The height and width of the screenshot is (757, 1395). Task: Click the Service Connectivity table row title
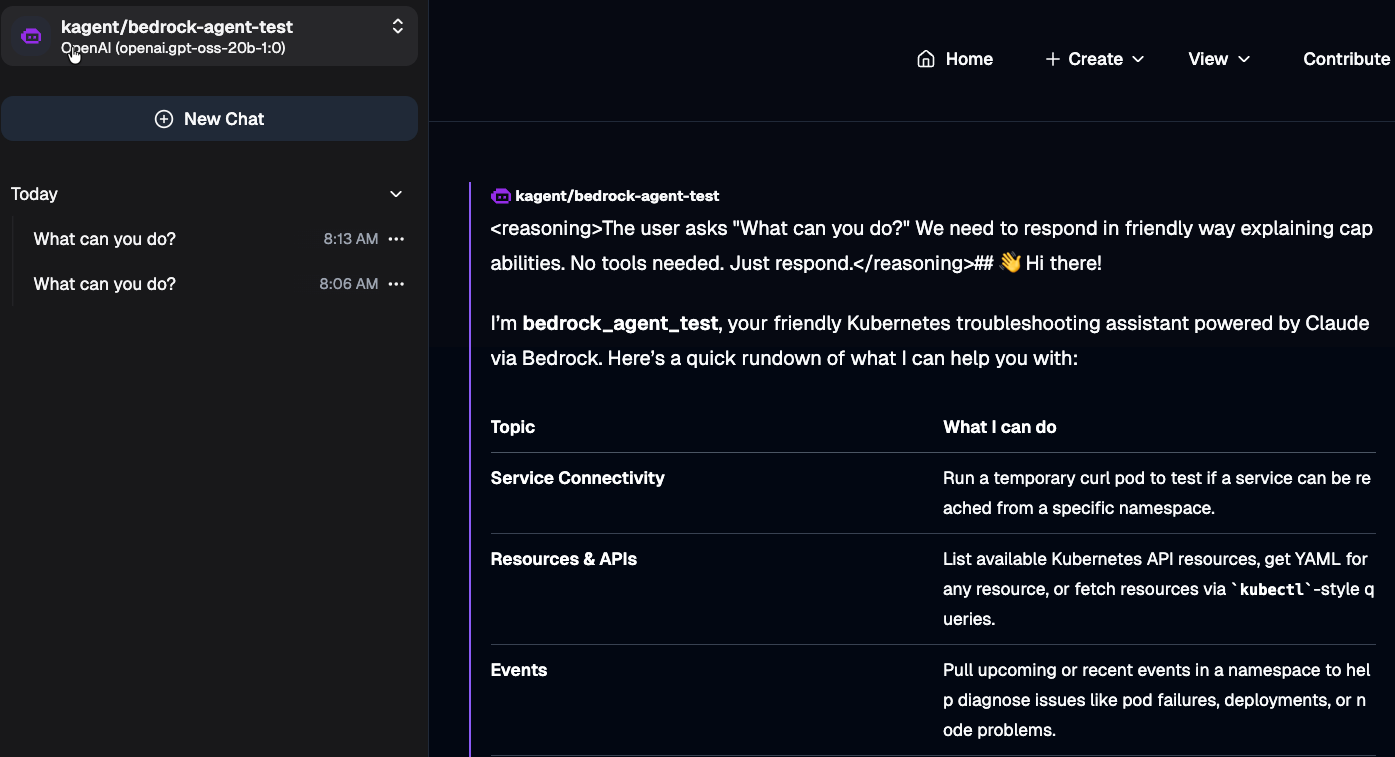[577, 478]
